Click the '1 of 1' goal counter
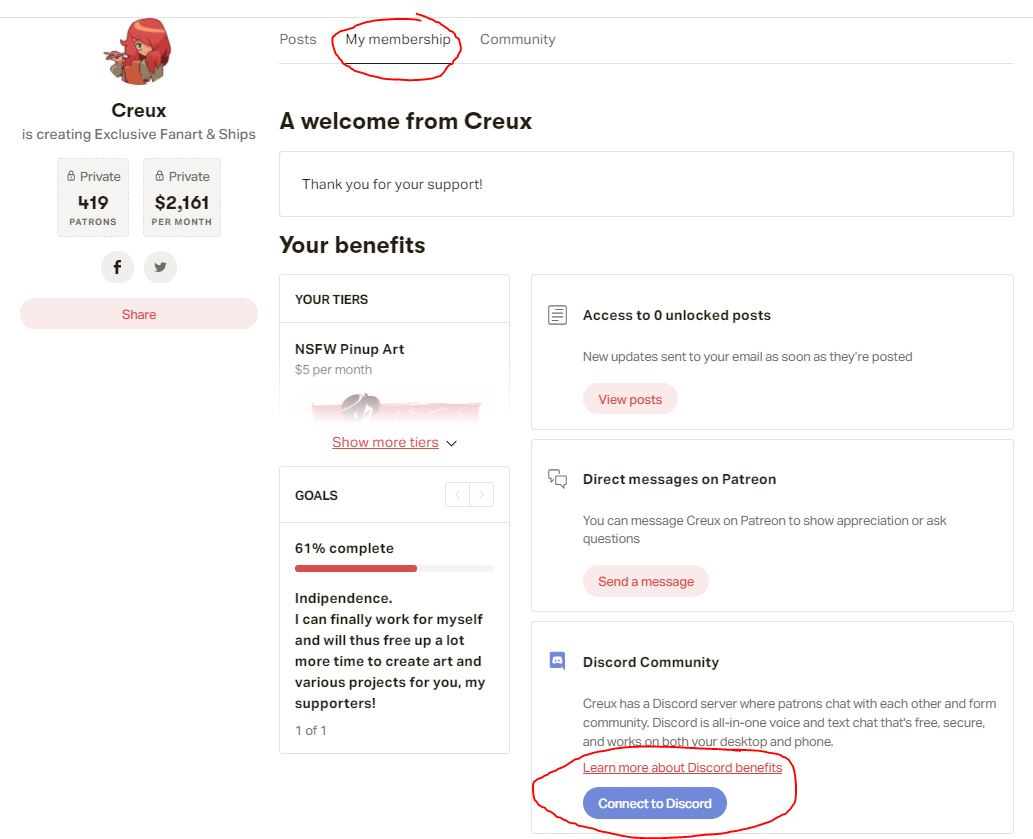This screenshot has height=839, width=1033. (311, 730)
